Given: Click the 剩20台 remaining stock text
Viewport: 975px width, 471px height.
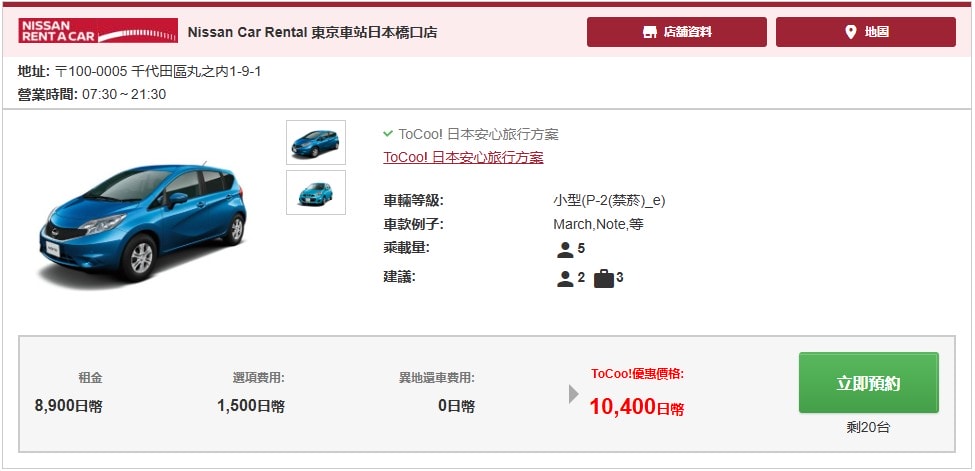Looking at the screenshot, I should click(868, 427).
